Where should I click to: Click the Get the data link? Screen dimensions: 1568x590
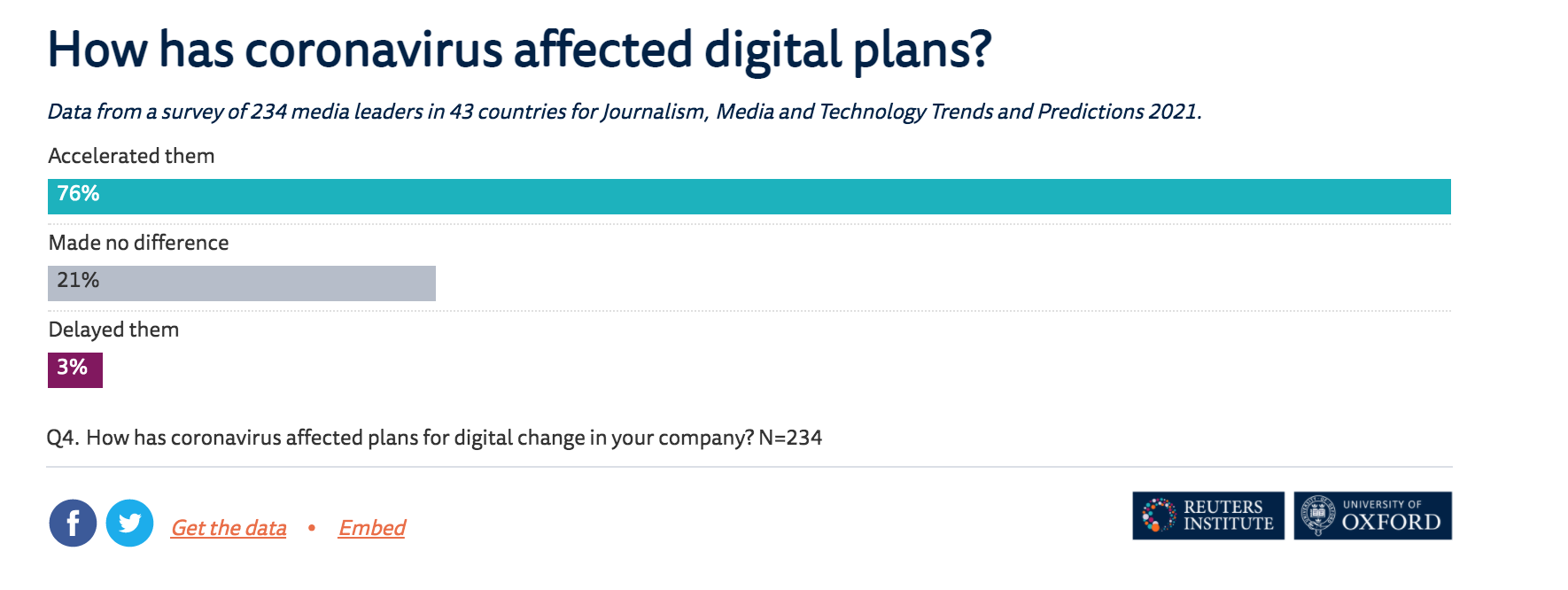pos(229,528)
